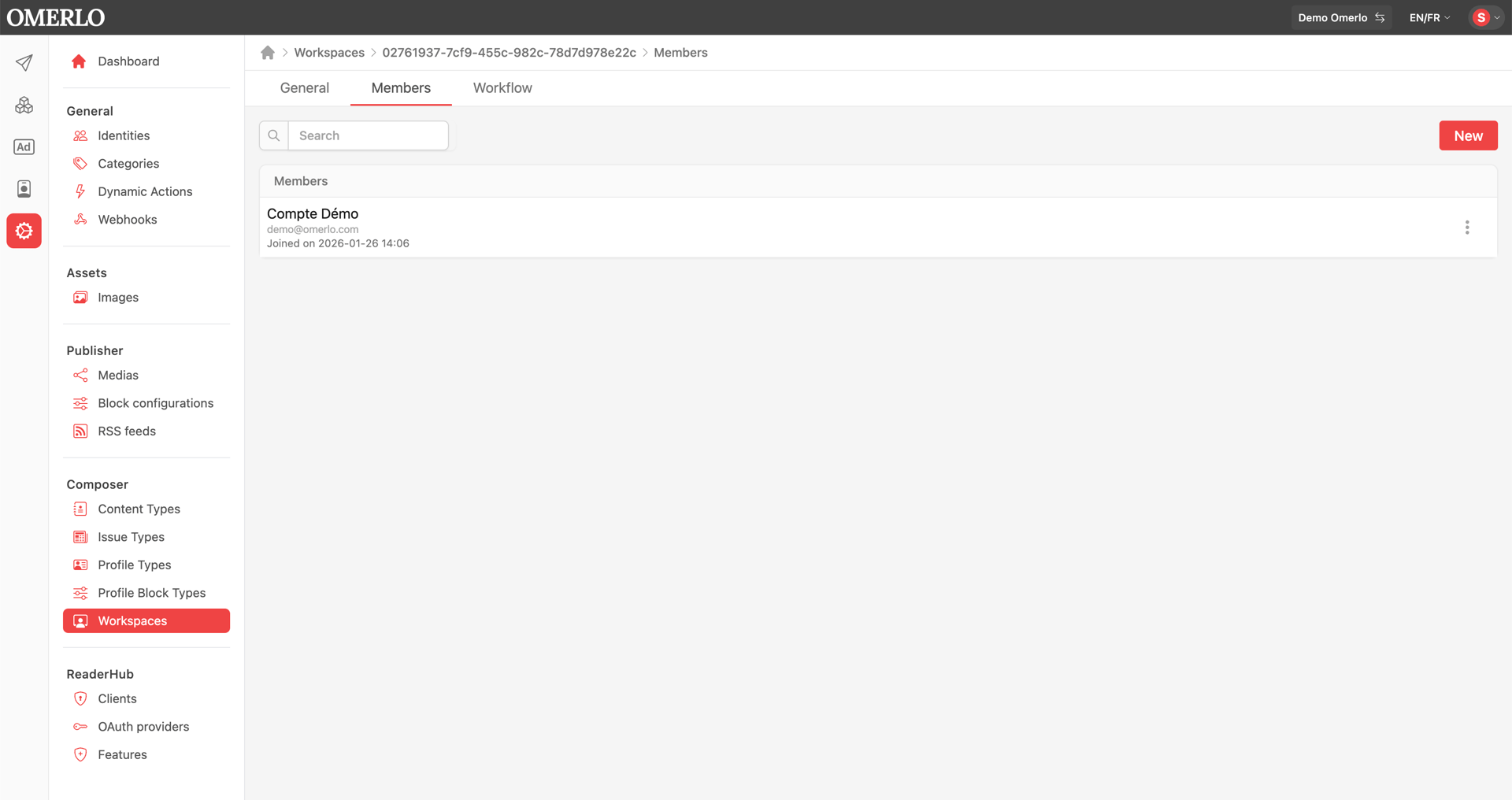Click the OMERLO logo
1512x800 pixels.
click(x=56, y=17)
